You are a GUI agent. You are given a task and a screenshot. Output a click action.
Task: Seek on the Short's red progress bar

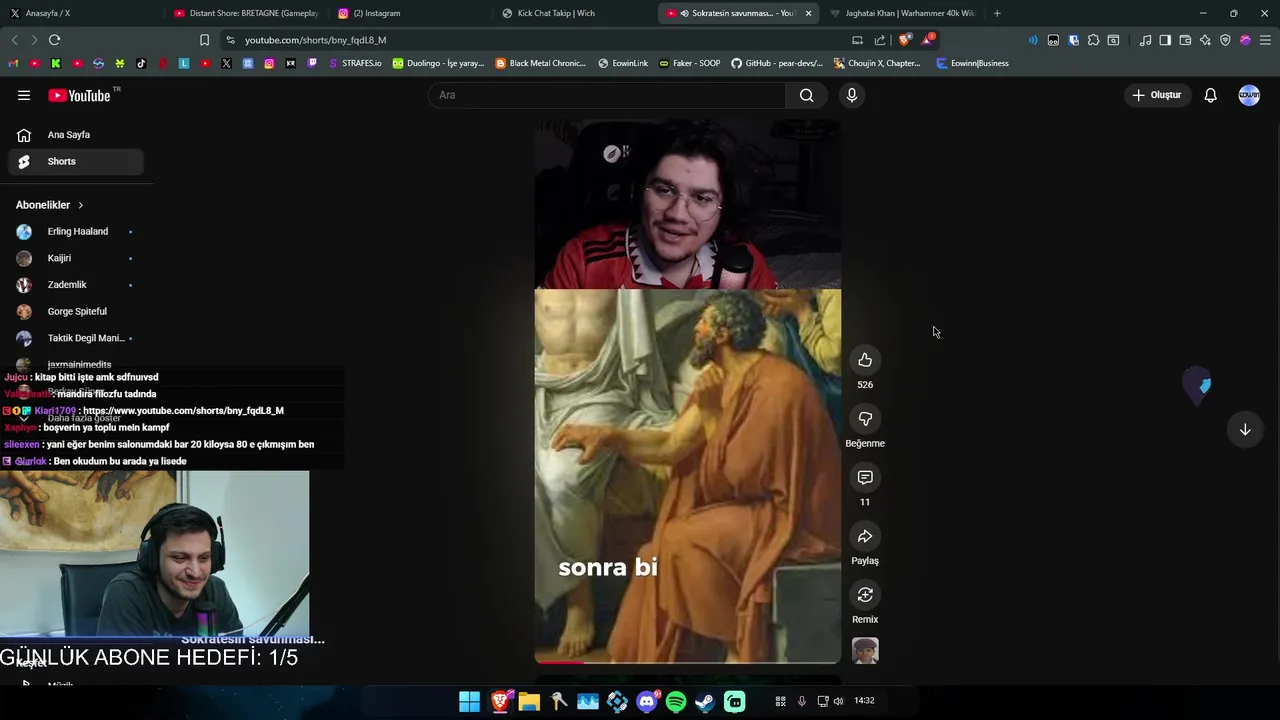(x=688, y=662)
